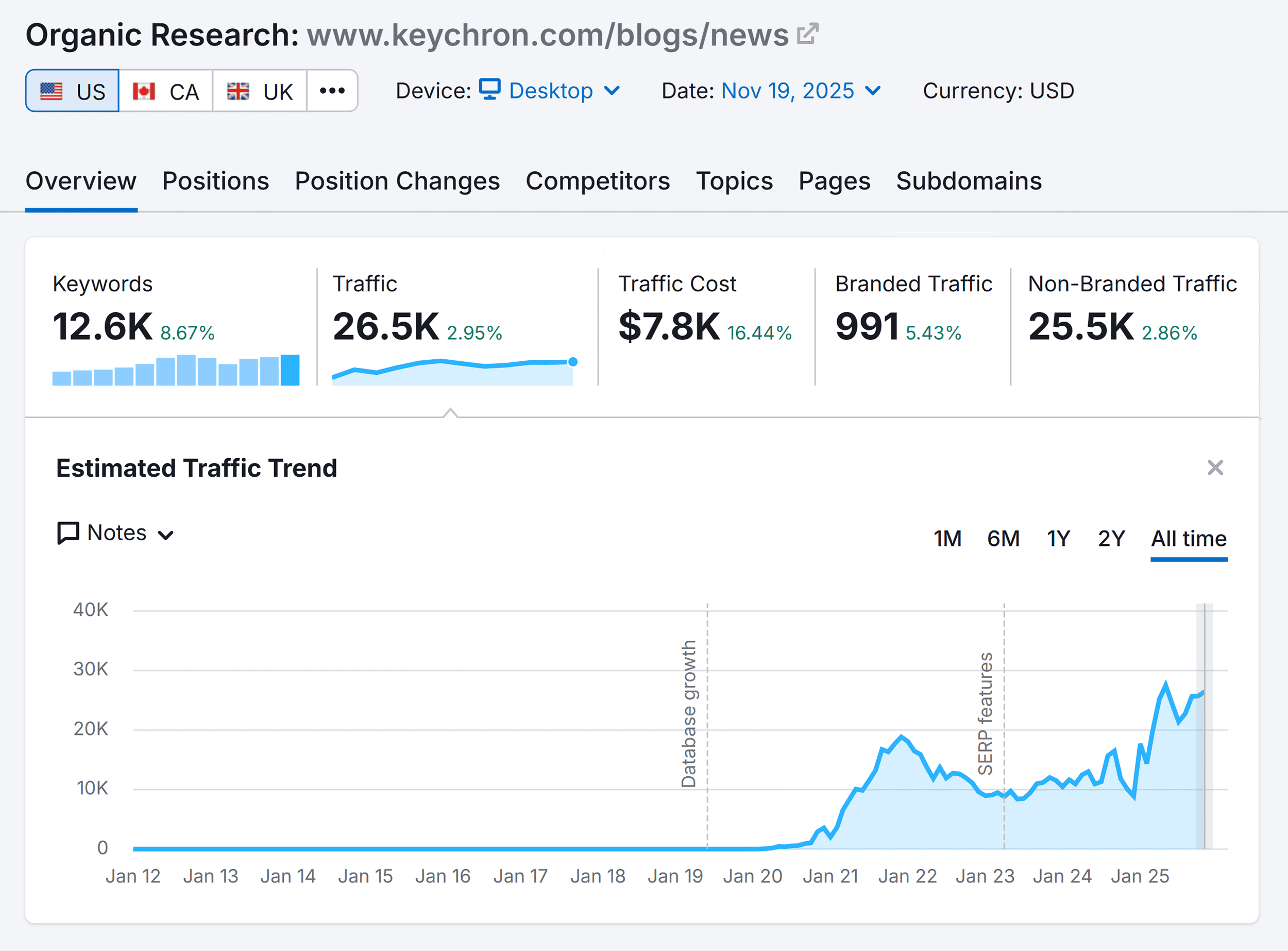Switch to the Canada database flag
Image resolution: width=1288 pixels, height=951 pixels.
[x=144, y=90]
